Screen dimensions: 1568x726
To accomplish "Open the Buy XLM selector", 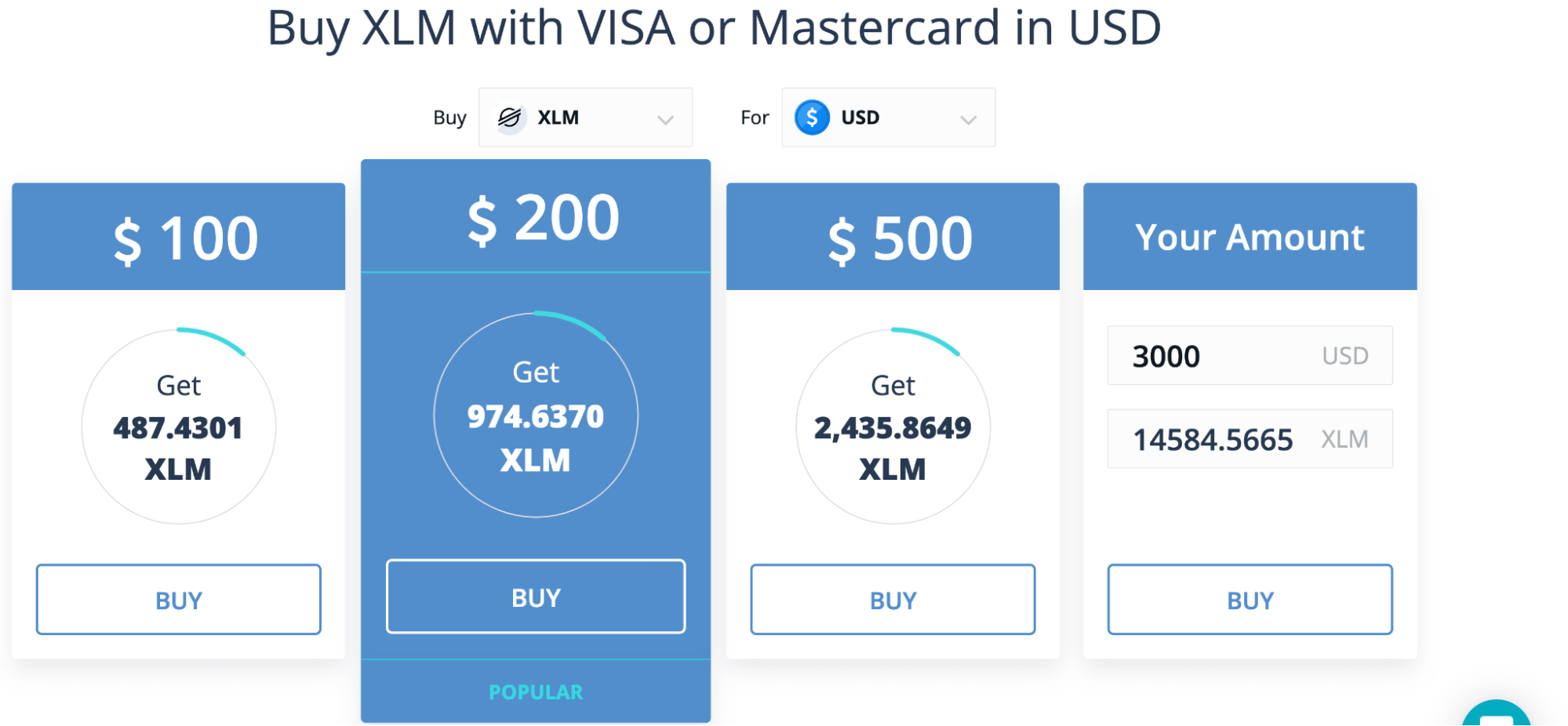I will (x=585, y=118).
